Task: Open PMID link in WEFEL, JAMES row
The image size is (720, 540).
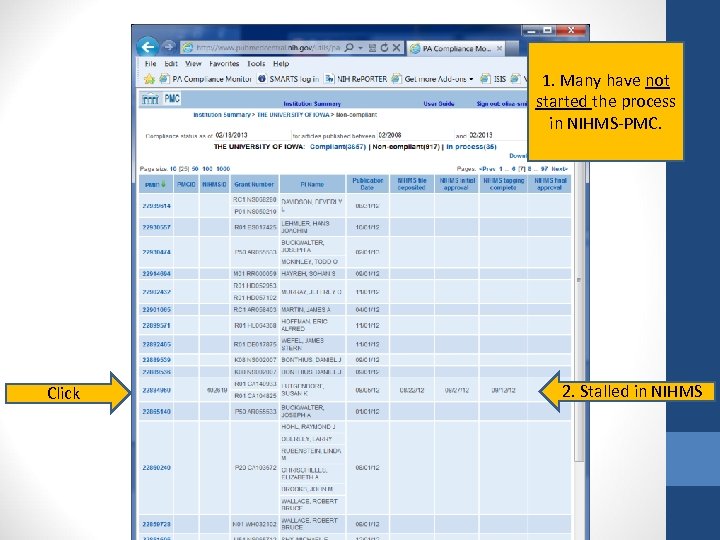Action: [157, 344]
